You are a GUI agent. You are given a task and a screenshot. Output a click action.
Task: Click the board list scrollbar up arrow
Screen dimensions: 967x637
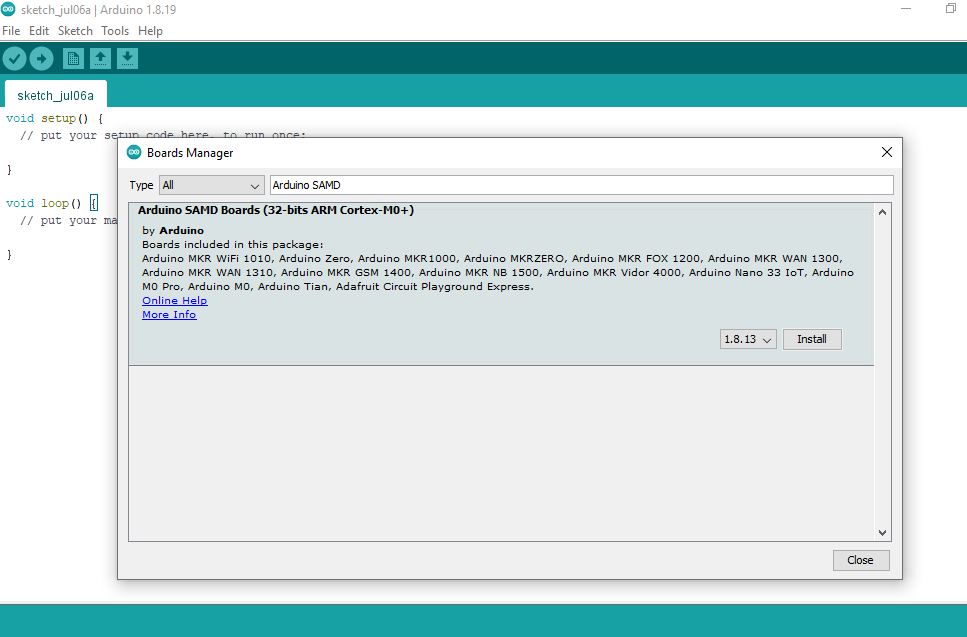tap(883, 212)
